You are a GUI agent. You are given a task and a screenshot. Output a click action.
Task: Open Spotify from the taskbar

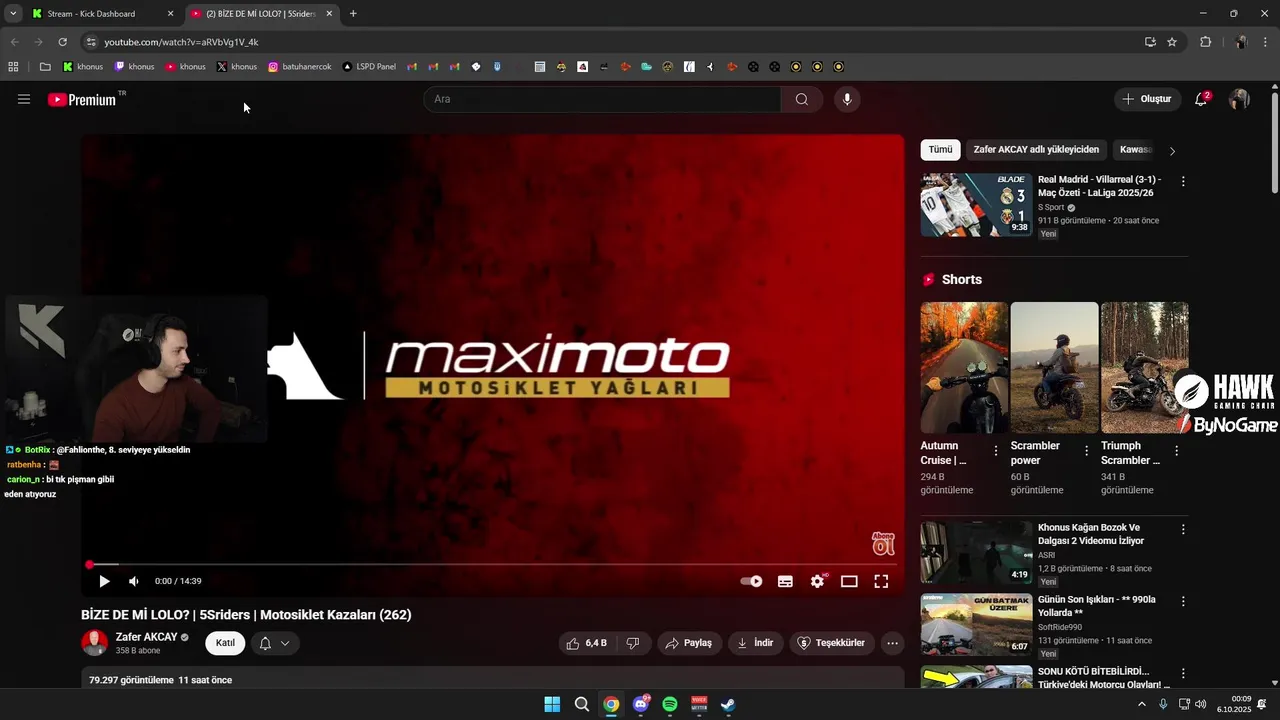(670, 704)
